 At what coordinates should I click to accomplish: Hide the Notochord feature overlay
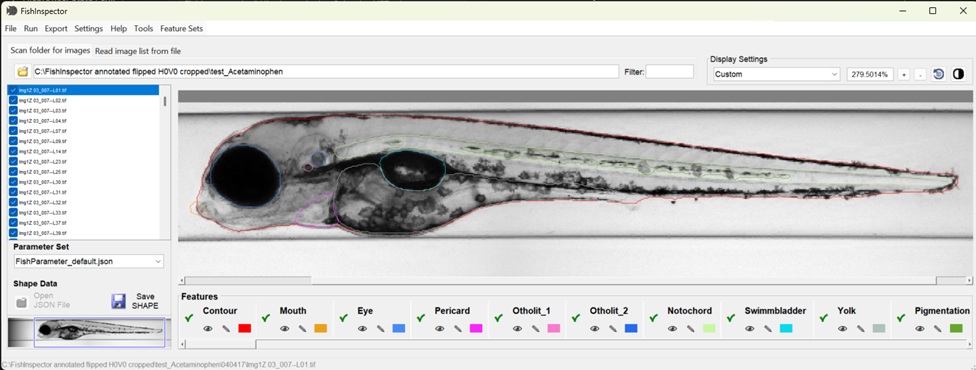click(x=672, y=328)
